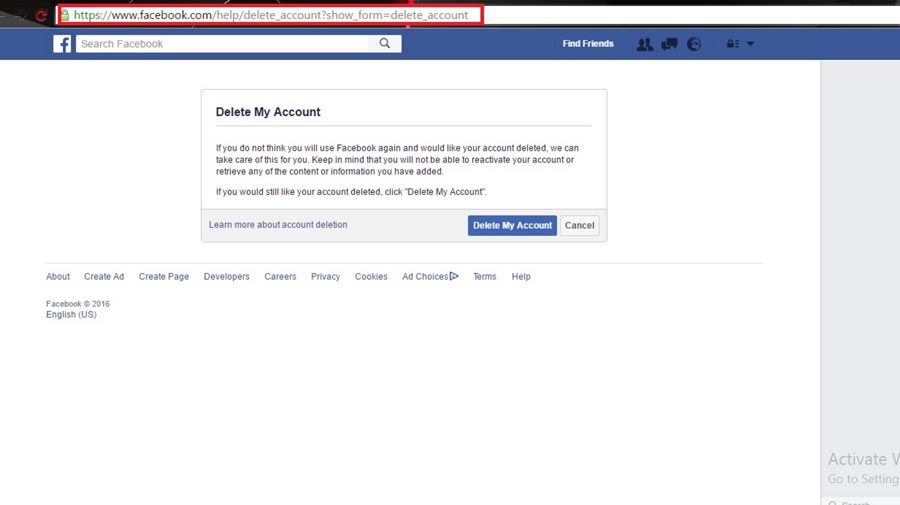Open the messages icon
Viewport: 900px width, 505px height.
[670, 44]
